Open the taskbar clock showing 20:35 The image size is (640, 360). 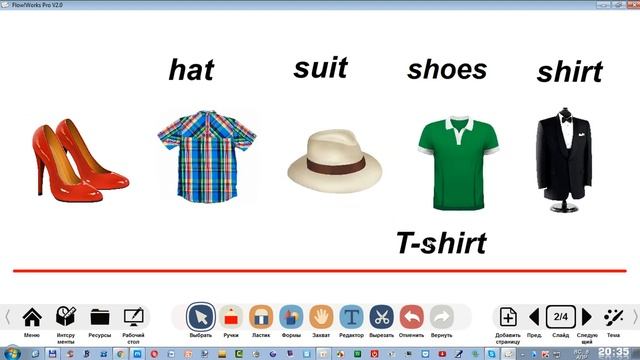(614, 353)
